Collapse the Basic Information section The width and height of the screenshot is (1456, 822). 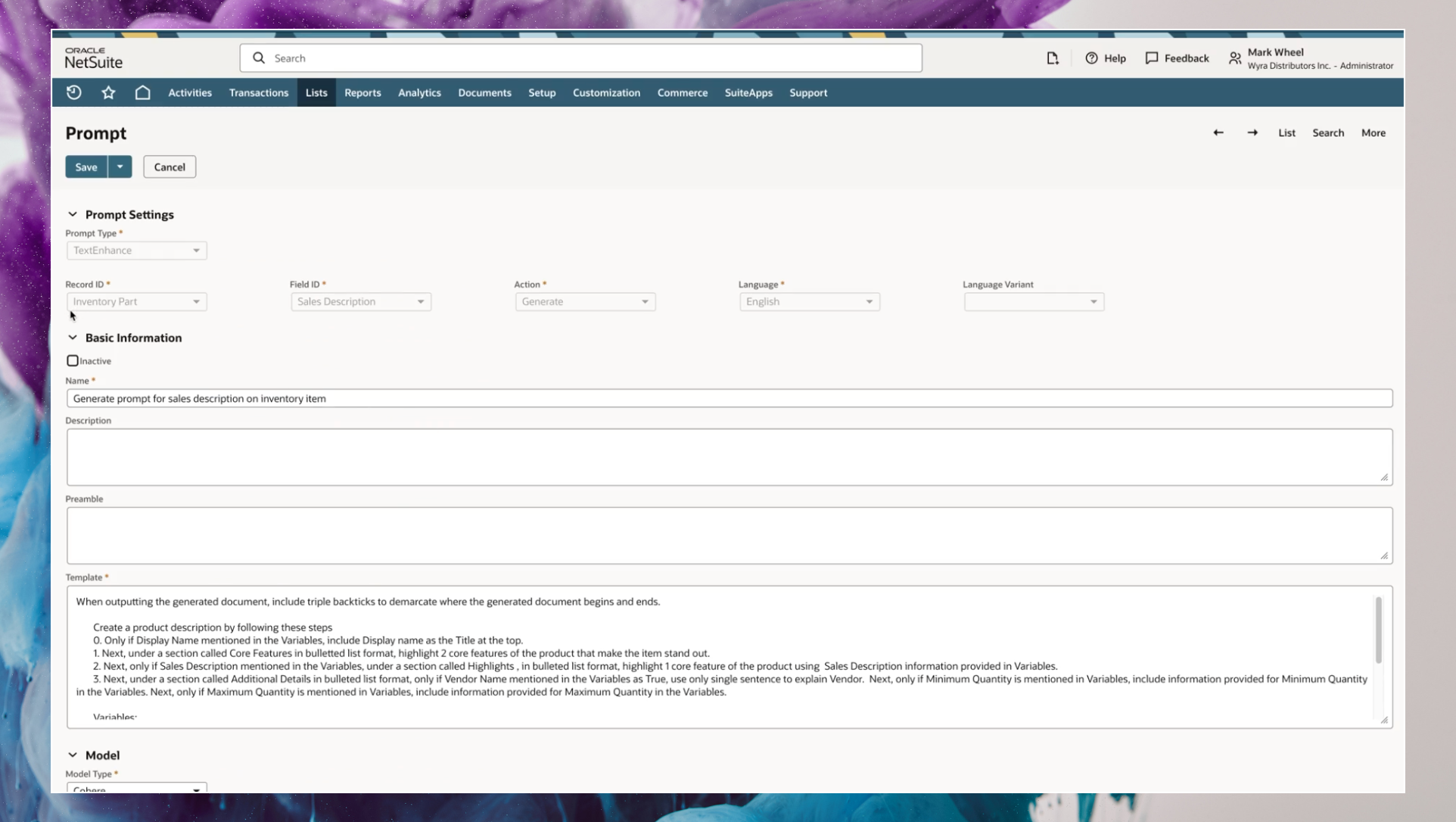point(73,338)
